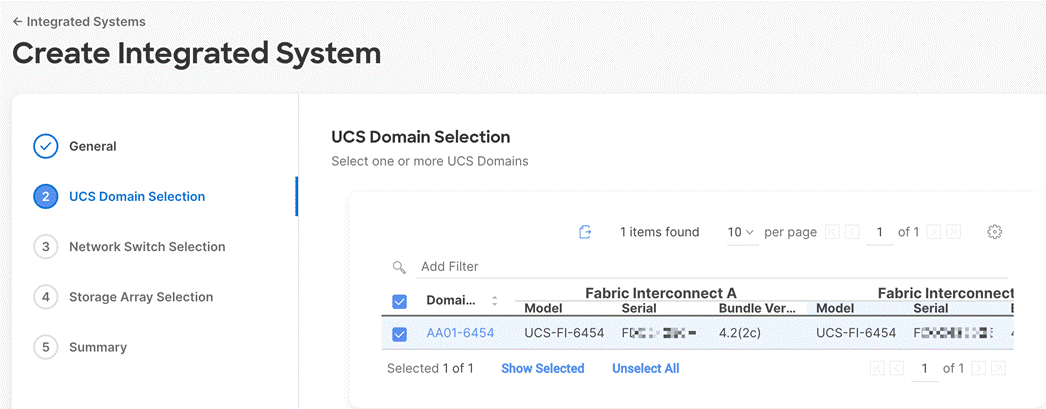
Task: Click the 1 items found text
Action: (660, 232)
